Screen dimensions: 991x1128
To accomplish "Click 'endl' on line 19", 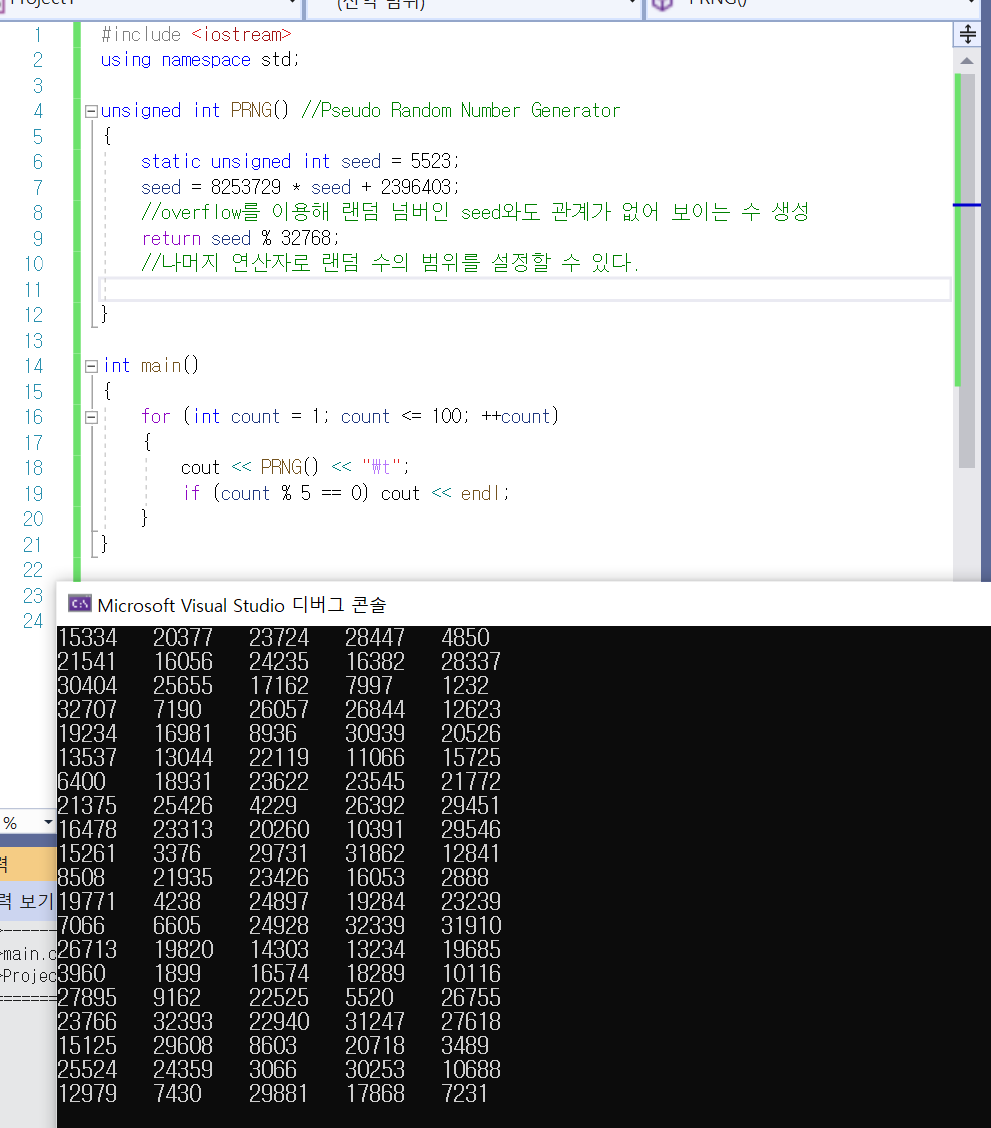I will [x=480, y=494].
